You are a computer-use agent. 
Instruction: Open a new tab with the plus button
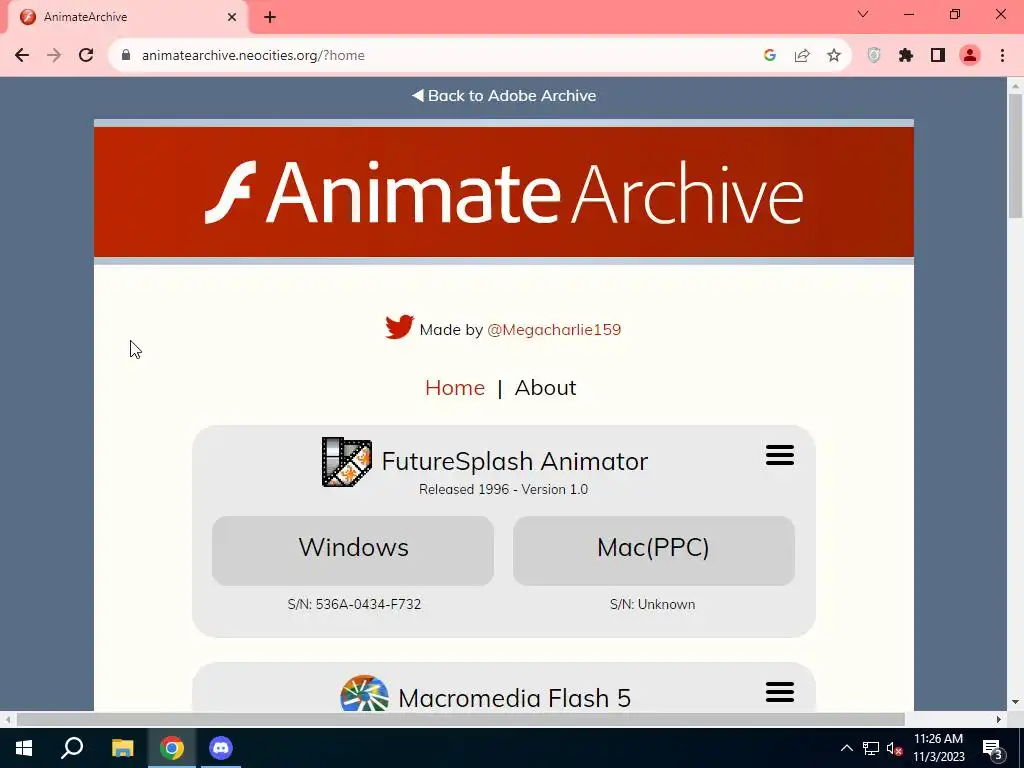270,17
